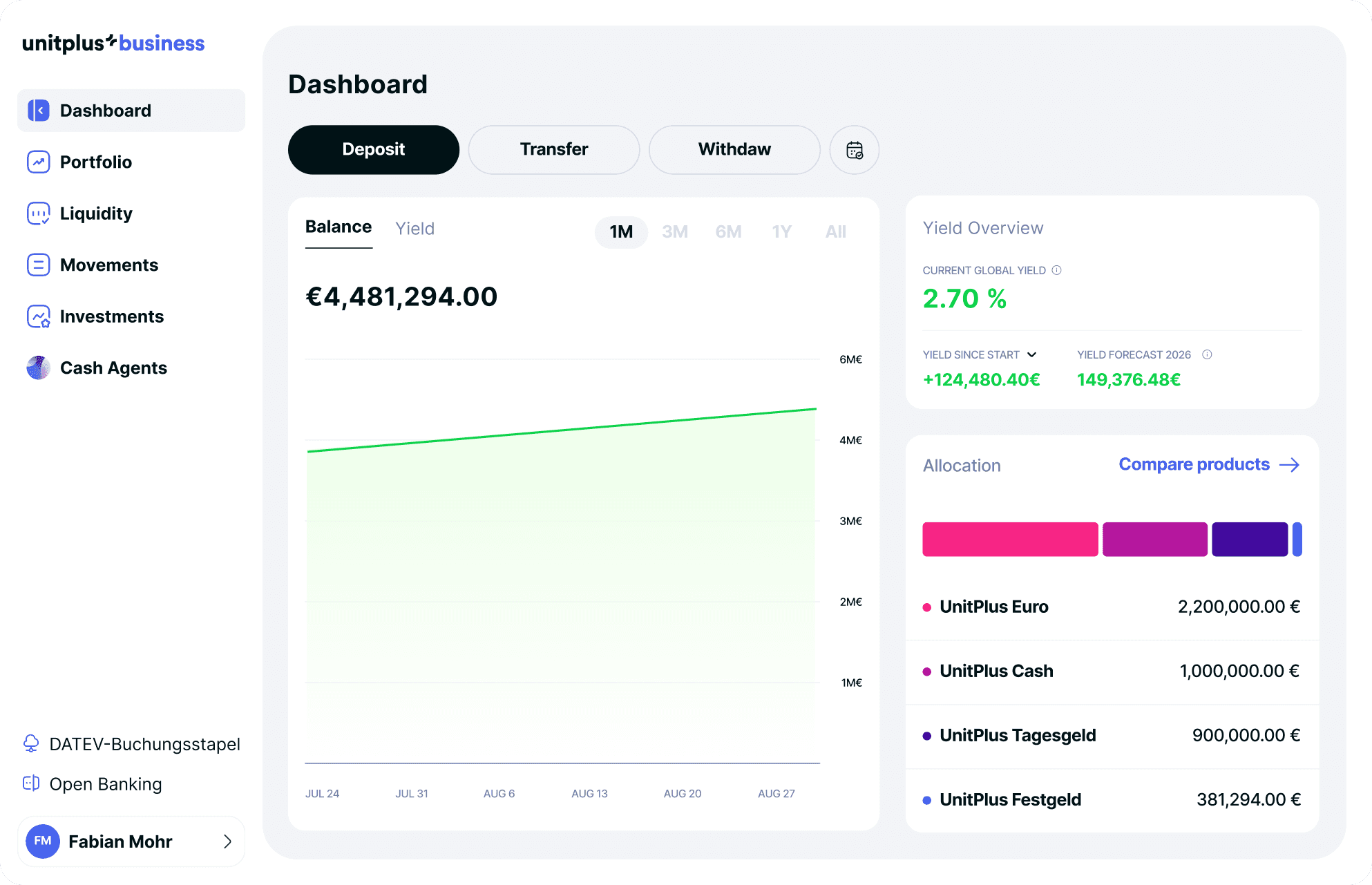Click the info icon beside Current Global Yield

[1056, 270]
